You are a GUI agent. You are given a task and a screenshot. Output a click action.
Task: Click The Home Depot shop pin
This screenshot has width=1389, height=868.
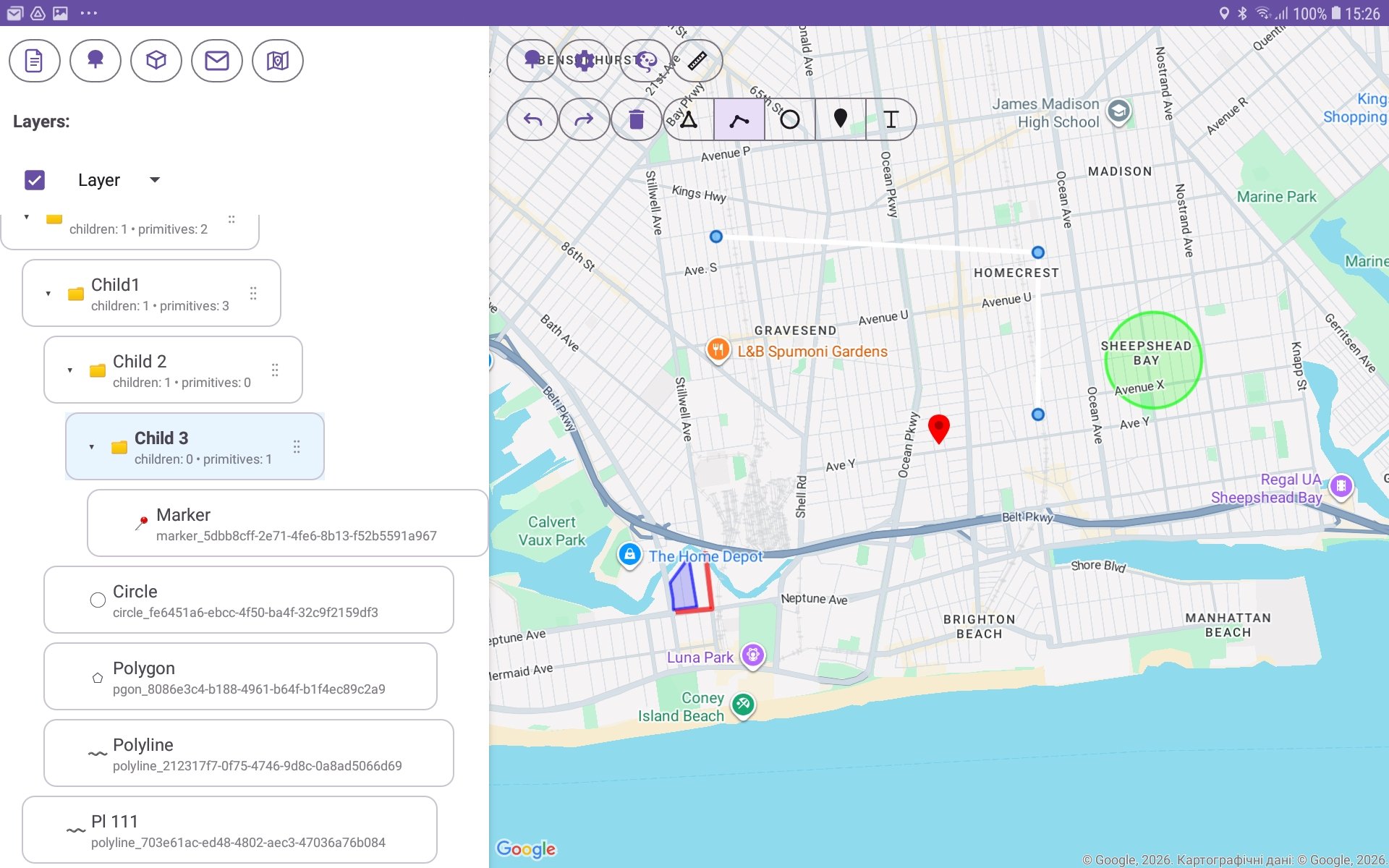[x=630, y=555]
